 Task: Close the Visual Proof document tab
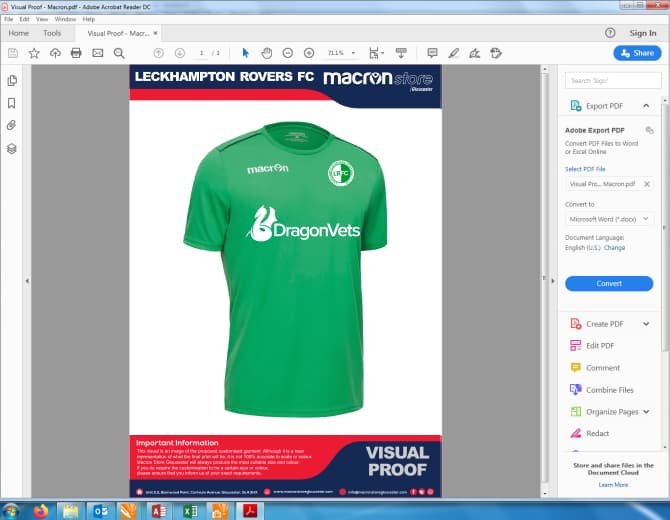click(x=156, y=33)
